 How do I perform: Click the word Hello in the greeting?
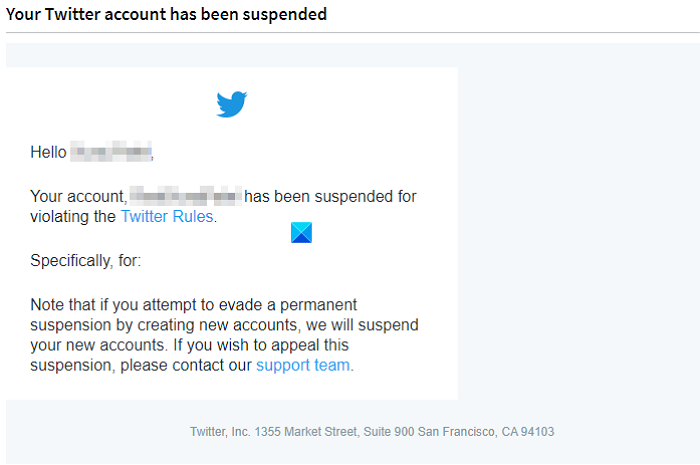48,153
